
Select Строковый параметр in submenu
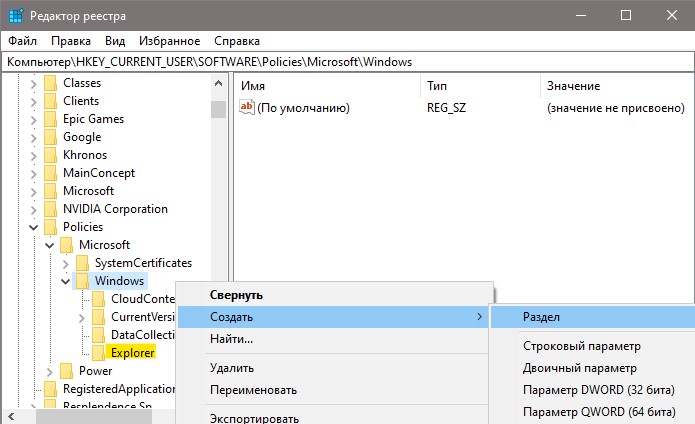(593, 346)
